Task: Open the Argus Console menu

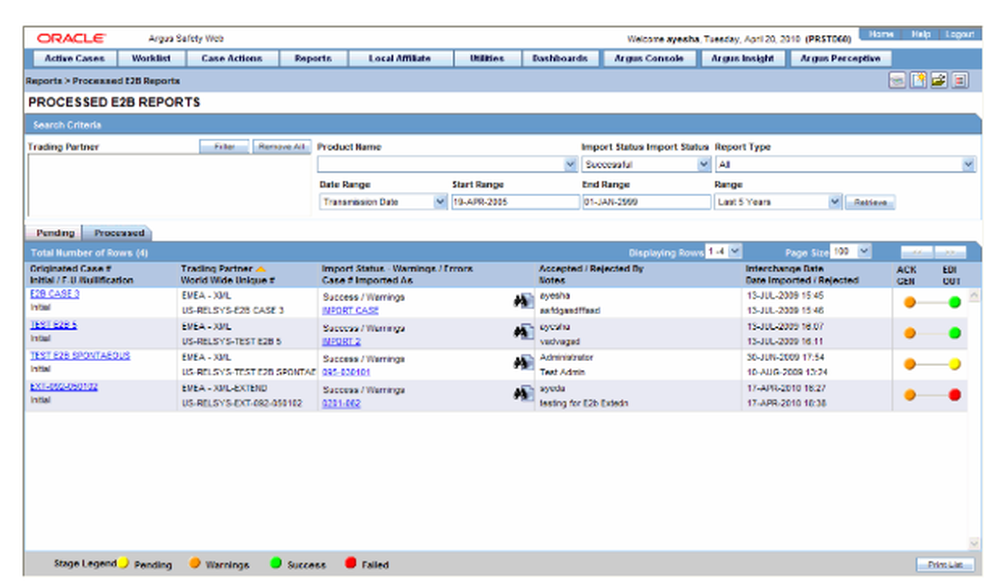Action: tap(649, 58)
